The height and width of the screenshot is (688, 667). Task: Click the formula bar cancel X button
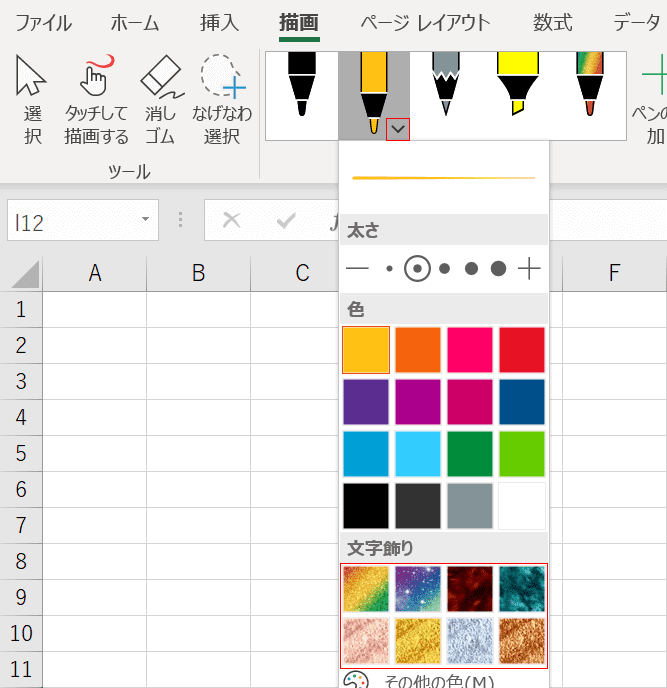pyautogui.click(x=231, y=220)
